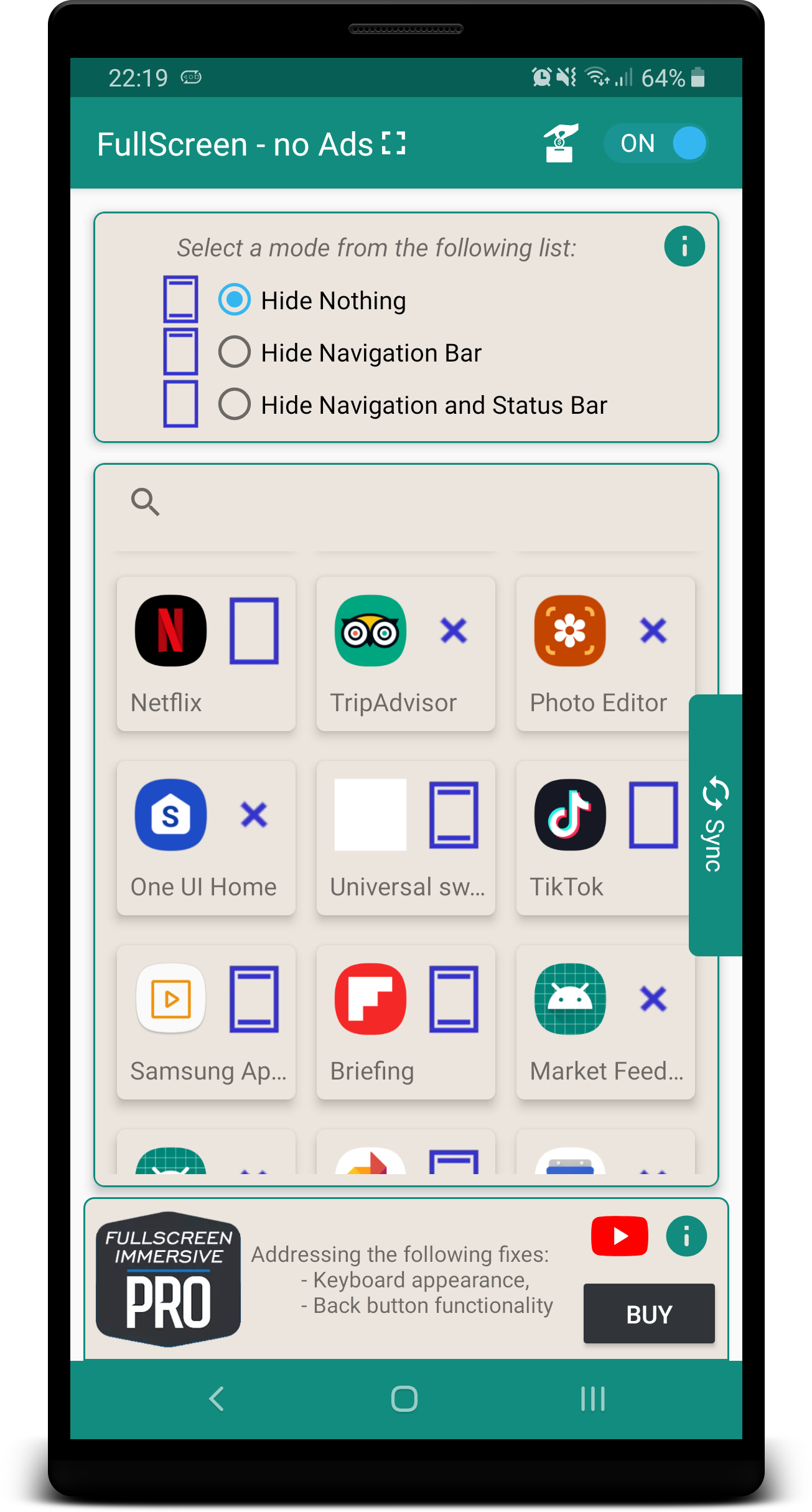Tap the Samsung Apps video icon
The height and width of the screenshot is (1512, 812).
(170, 999)
